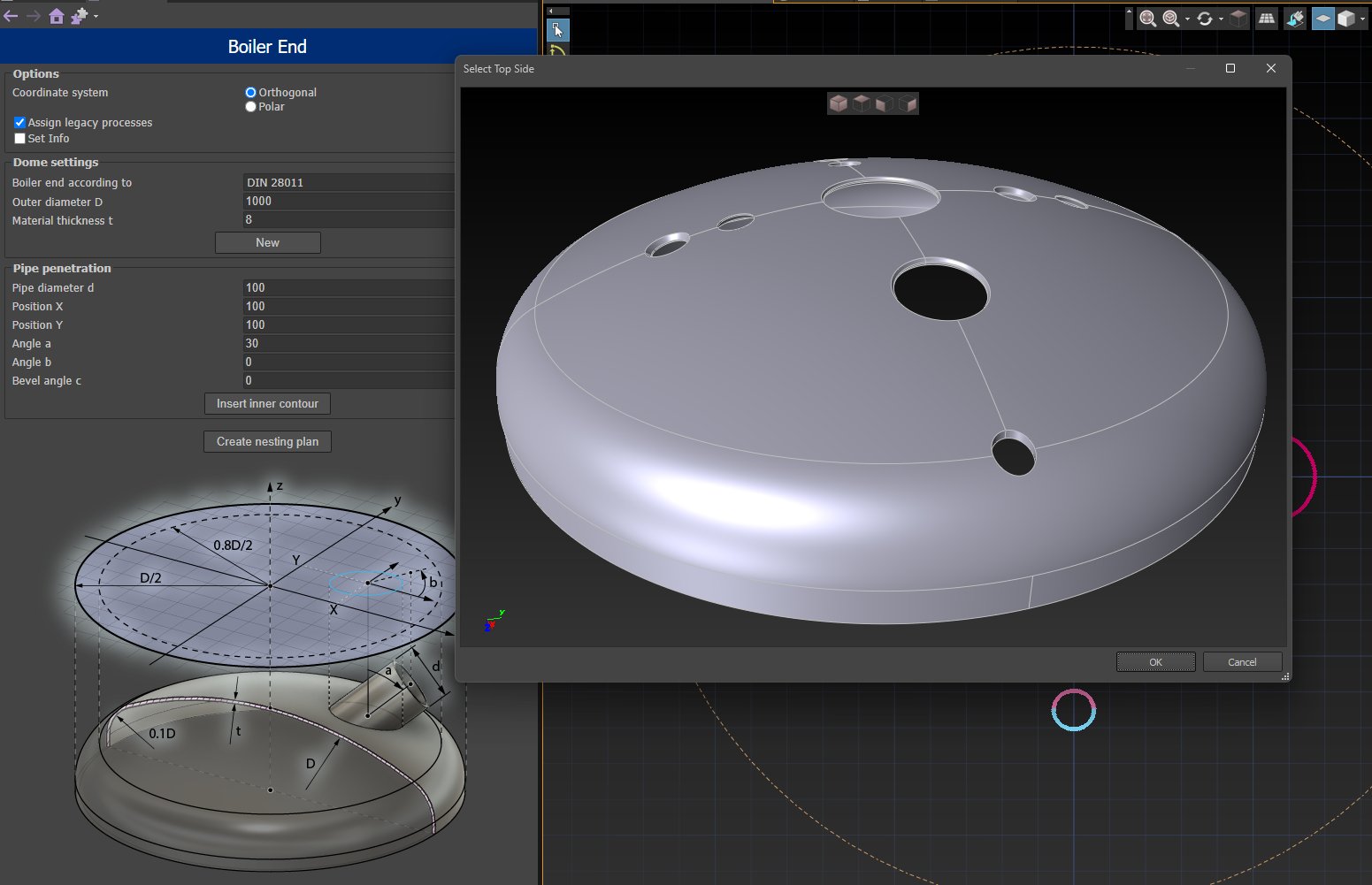Click the white 3D cube view icon
The height and width of the screenshot is (885, 1372).
pos(1345,19)
